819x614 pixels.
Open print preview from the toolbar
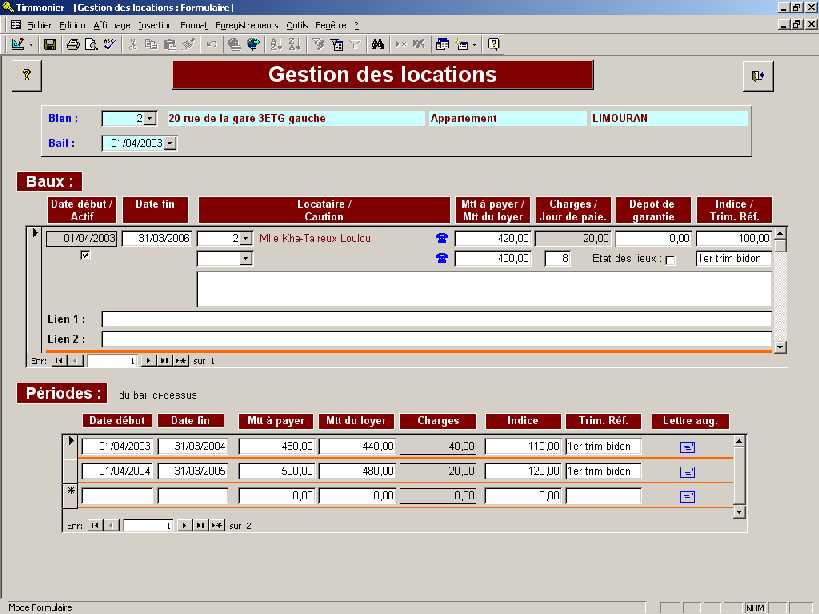pyautogui.click(x=91, y=44)
